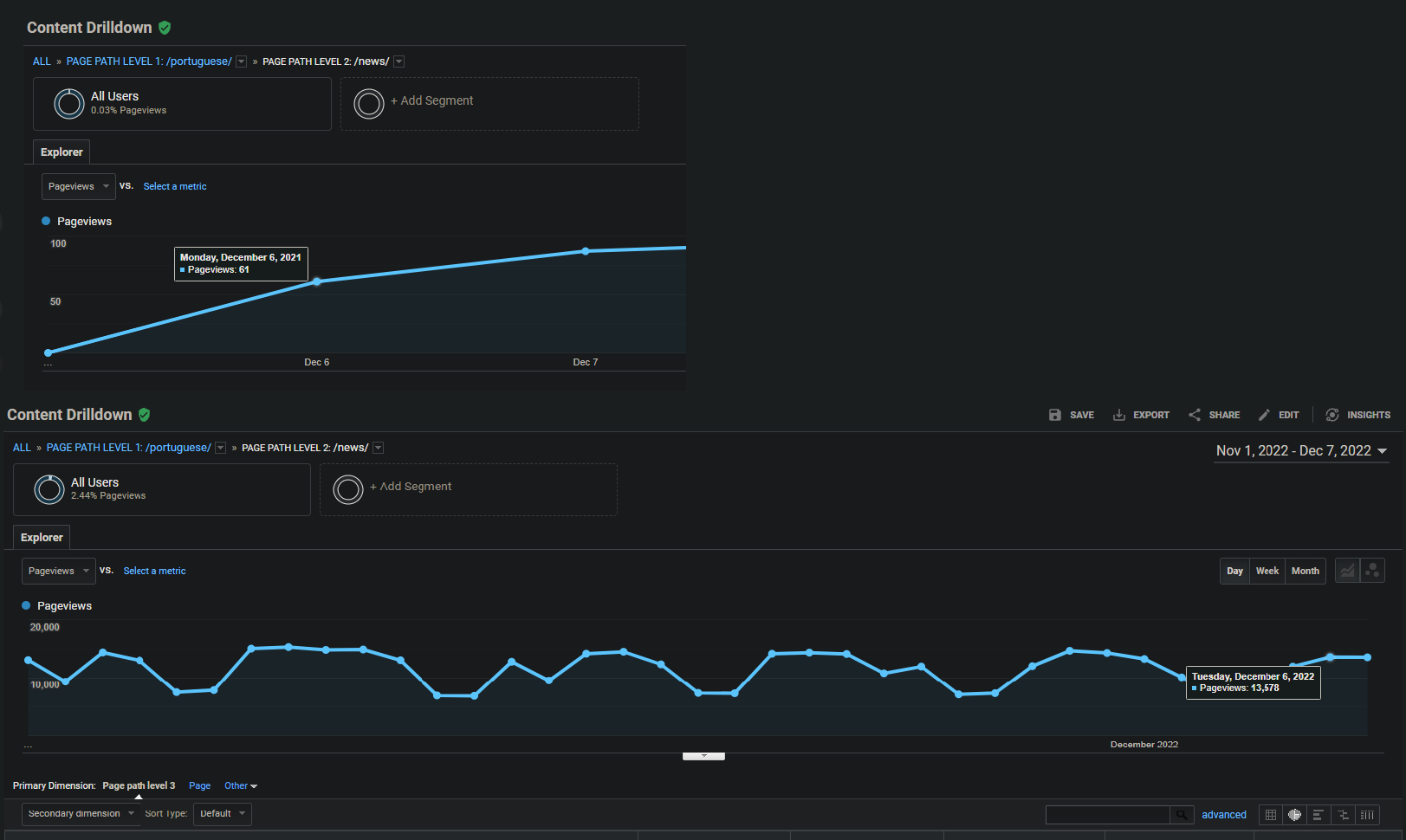Click the blue Pageviews legend dot in upper chart

(46, 221)
